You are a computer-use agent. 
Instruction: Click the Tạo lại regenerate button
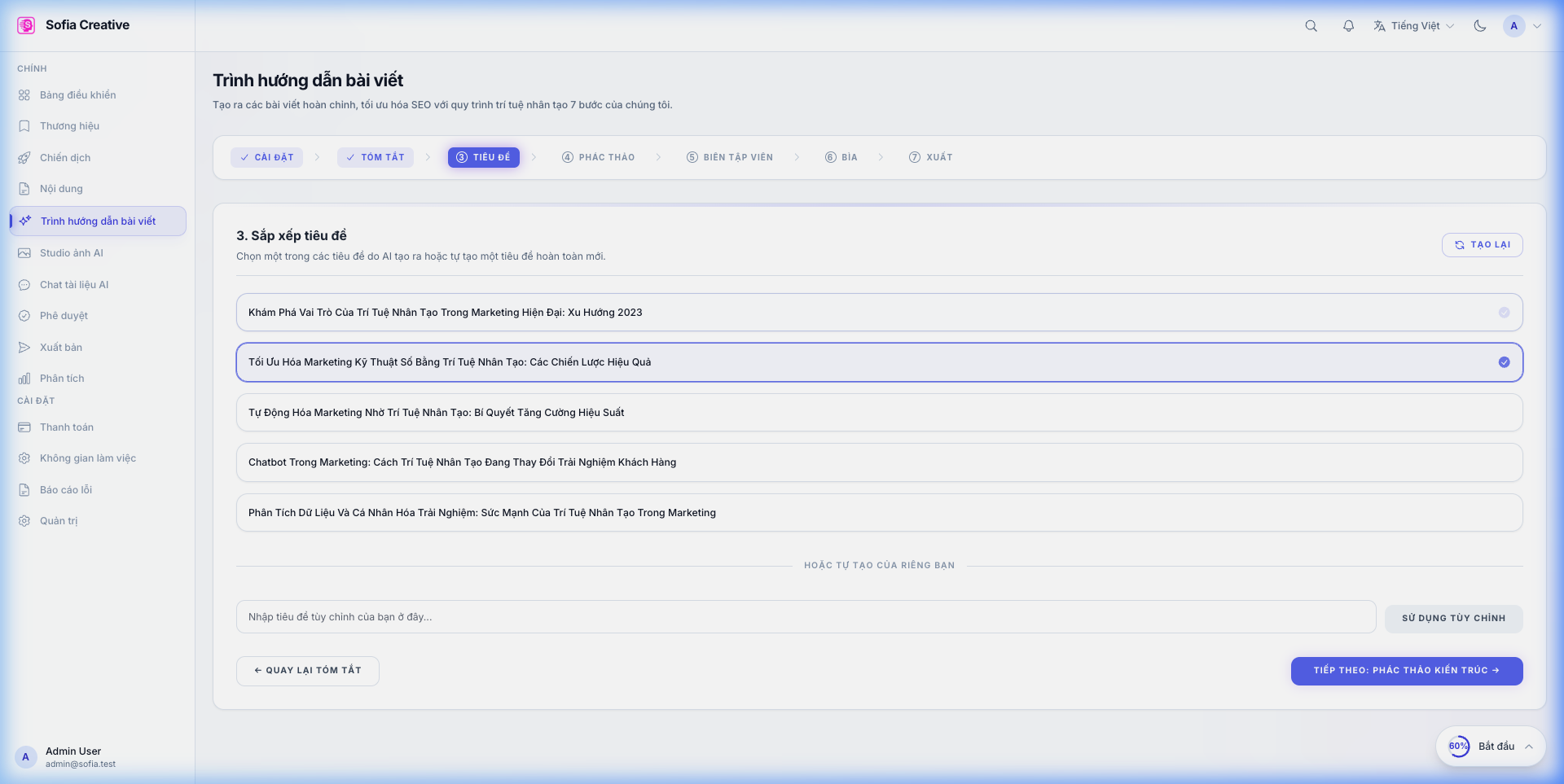pos(1482,245)
